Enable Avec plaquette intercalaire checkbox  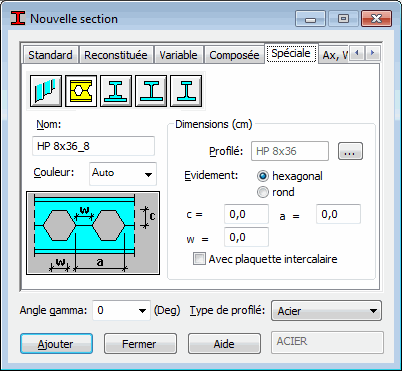(199, 259)
